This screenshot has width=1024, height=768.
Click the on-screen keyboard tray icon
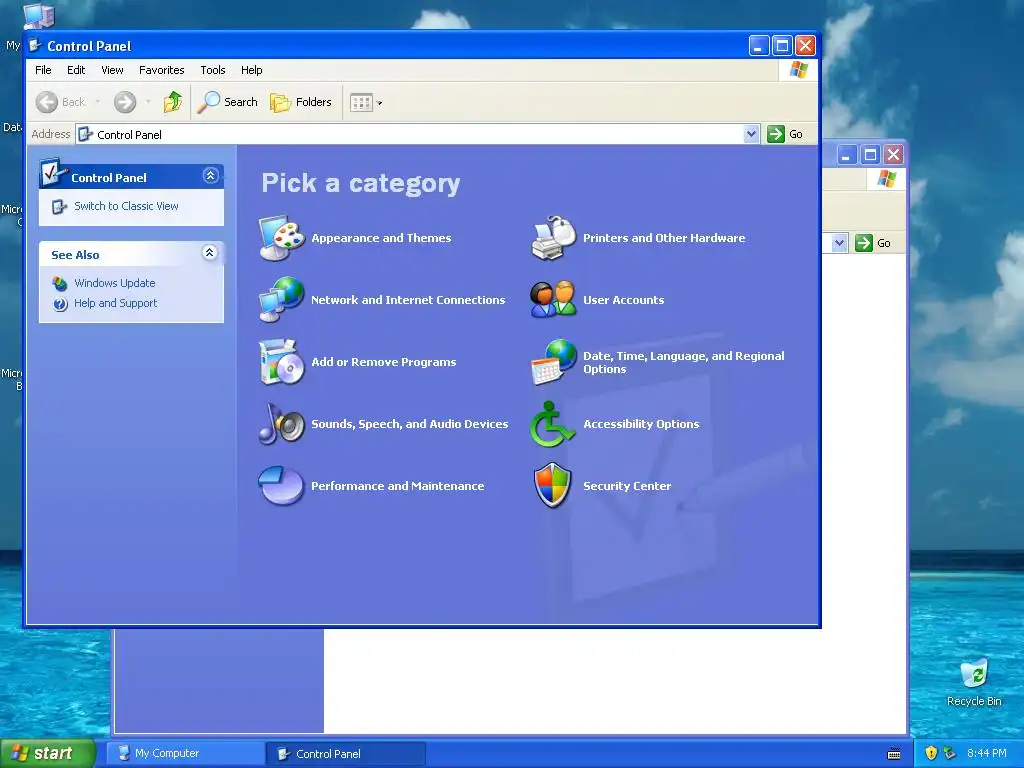tap(894, 754)
